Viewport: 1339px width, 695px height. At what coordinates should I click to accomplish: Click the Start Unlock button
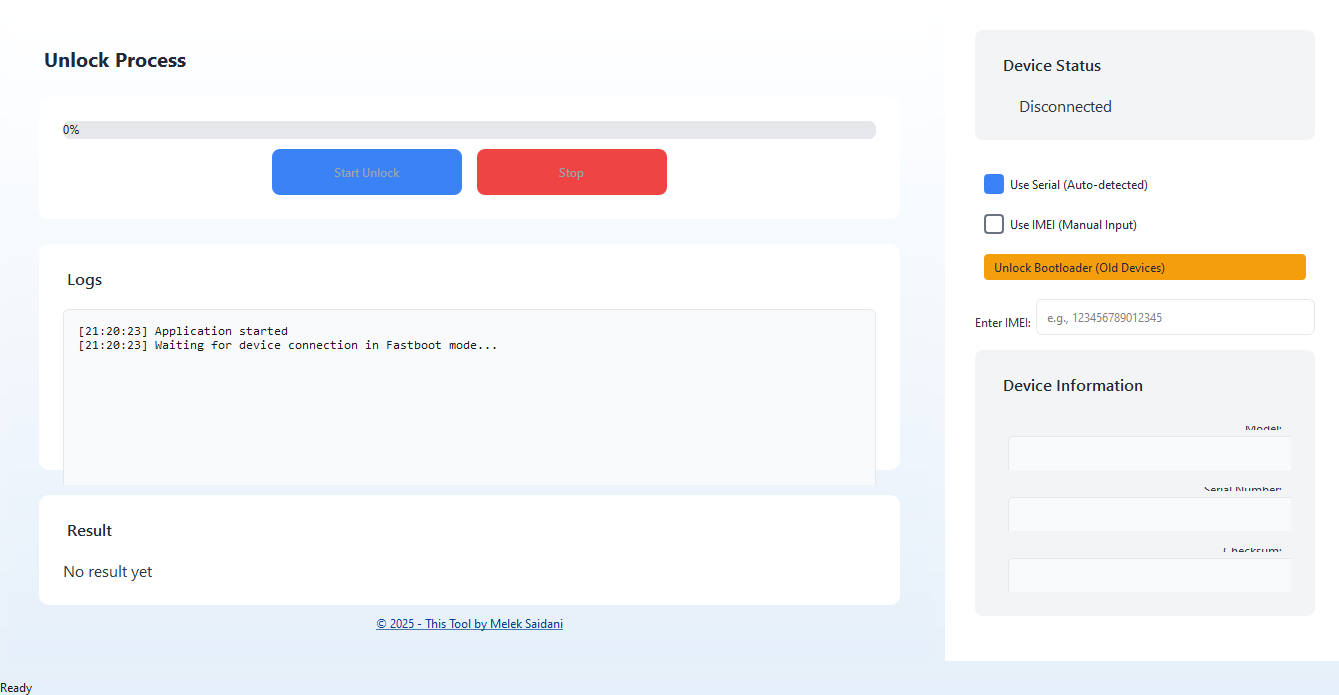coord(367,172)
